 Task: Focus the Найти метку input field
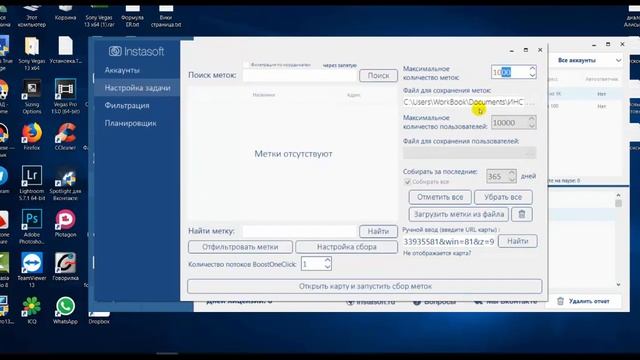[x=300, y=231]
